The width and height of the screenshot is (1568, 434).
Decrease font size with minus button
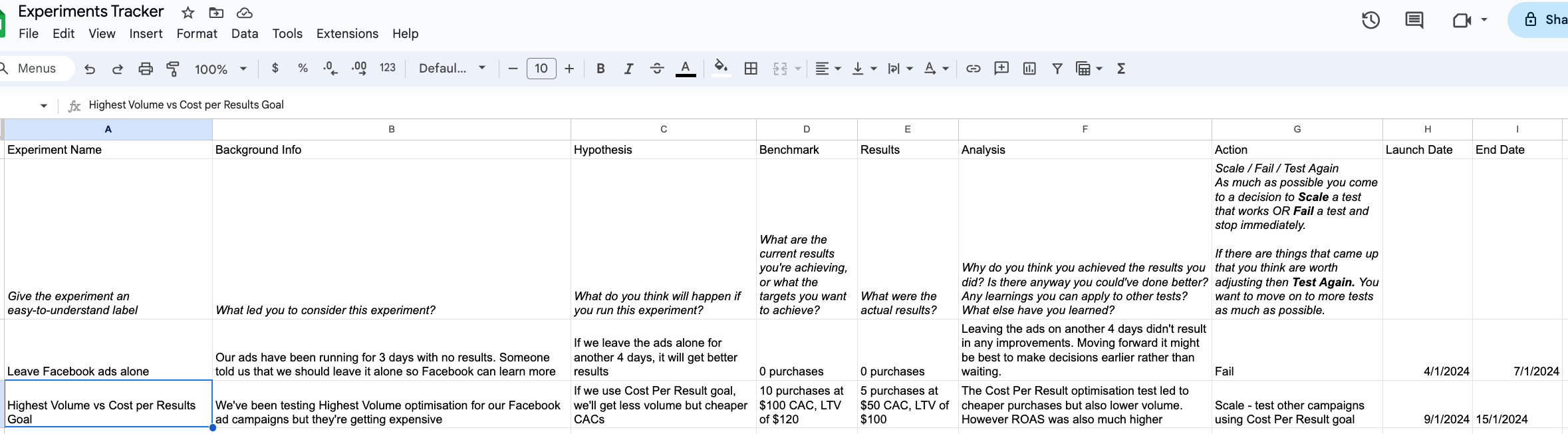513,69
